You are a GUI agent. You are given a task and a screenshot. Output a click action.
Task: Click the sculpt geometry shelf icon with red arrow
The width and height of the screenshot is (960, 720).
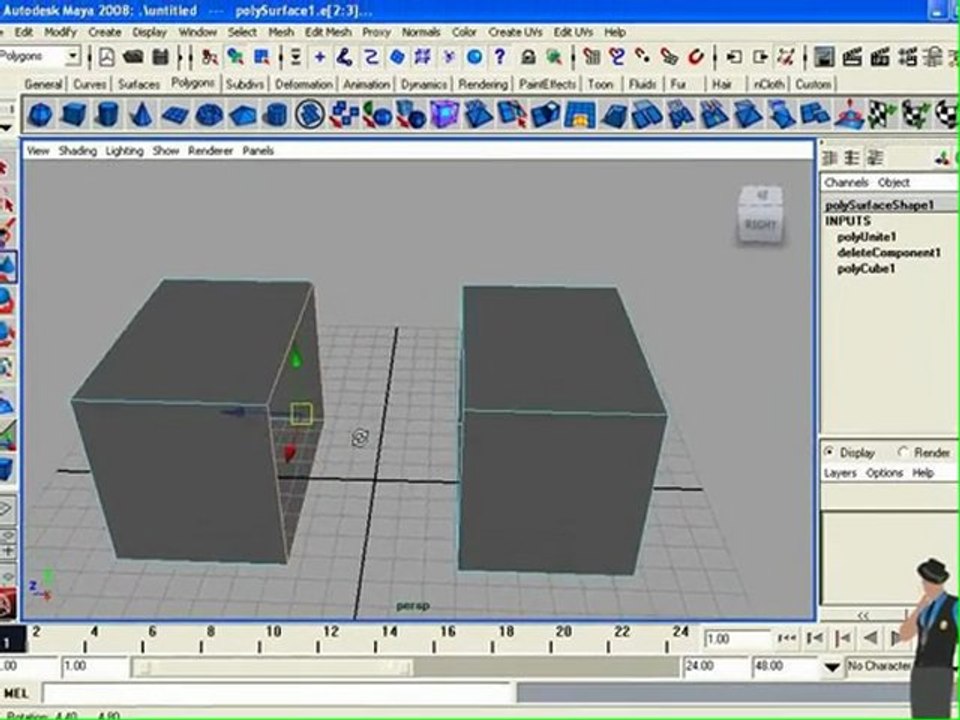point(850,115)
